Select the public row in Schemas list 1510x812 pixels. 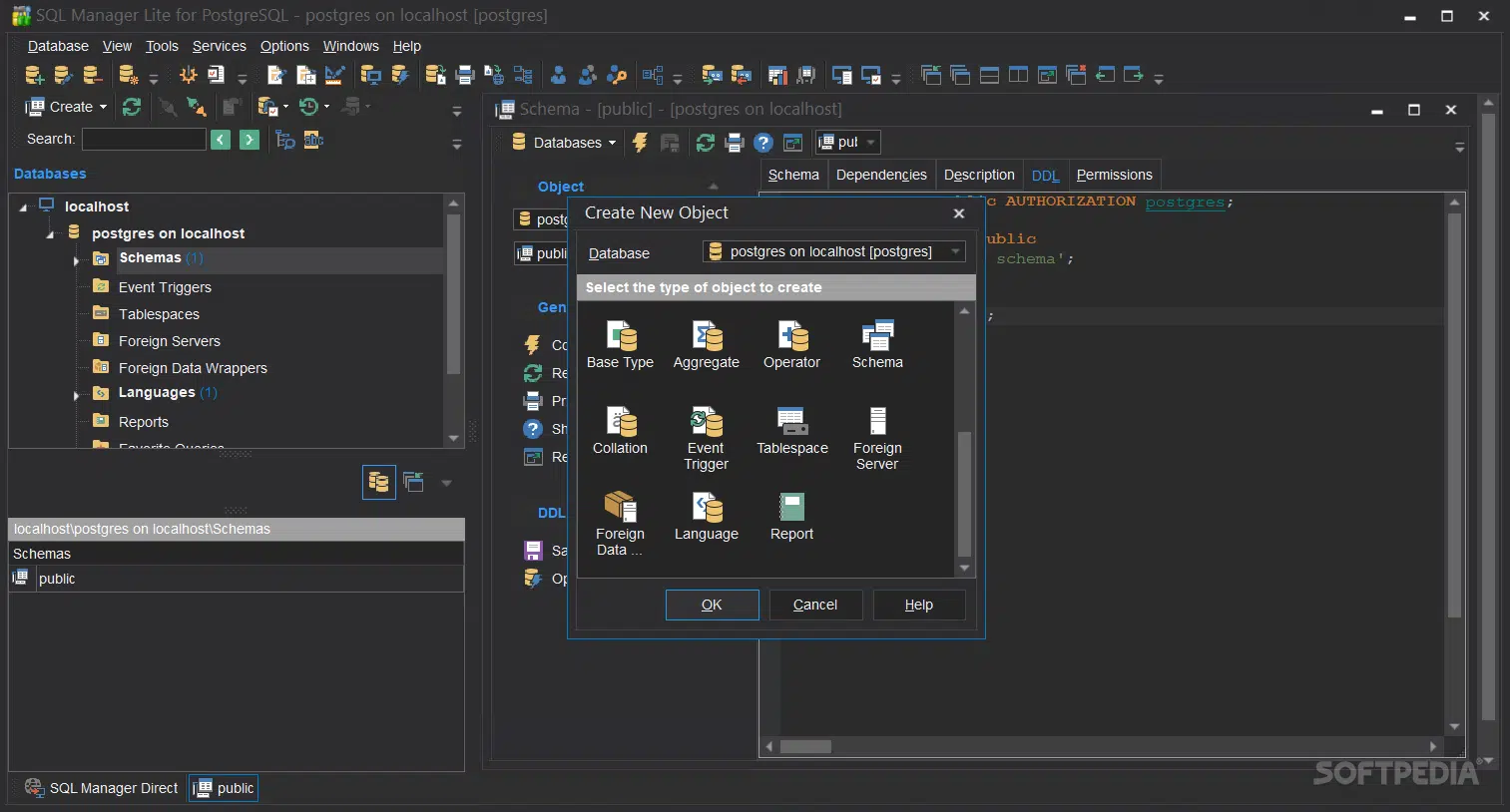click(x=237, y=579)
